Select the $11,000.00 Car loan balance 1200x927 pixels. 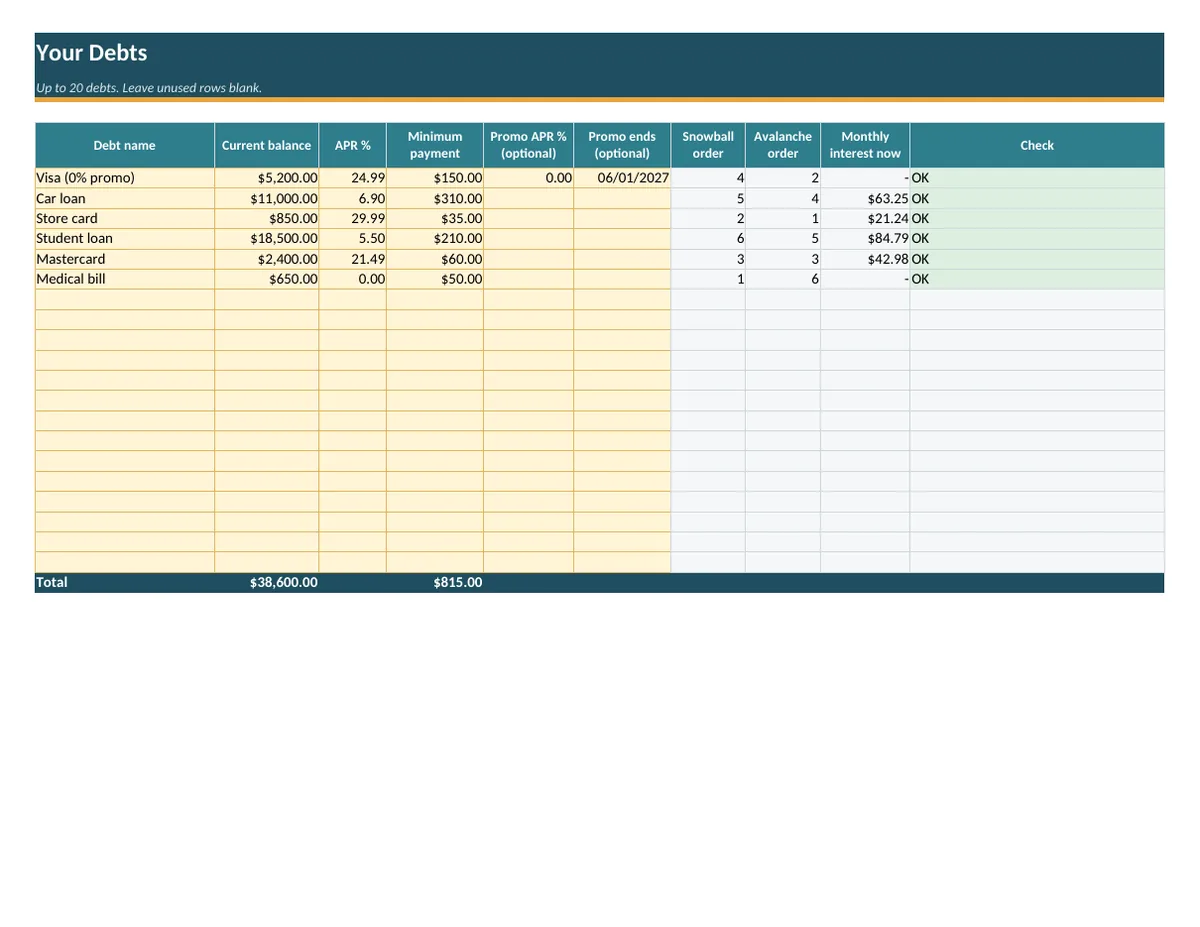click(266, 198)
